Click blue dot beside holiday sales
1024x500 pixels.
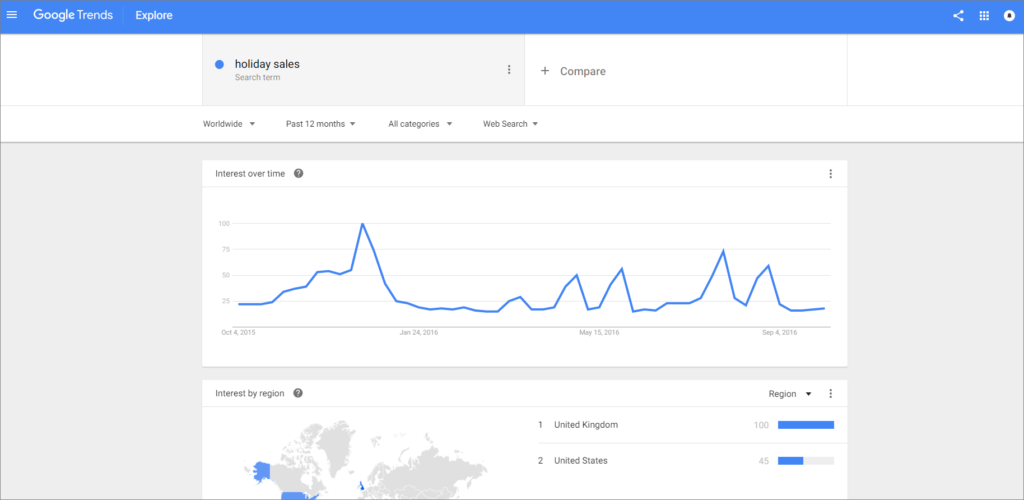point(219,64)
